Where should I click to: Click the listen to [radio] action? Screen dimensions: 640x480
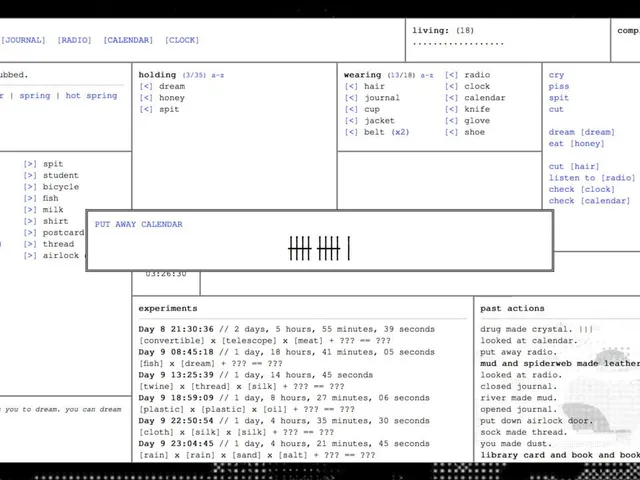592,178
